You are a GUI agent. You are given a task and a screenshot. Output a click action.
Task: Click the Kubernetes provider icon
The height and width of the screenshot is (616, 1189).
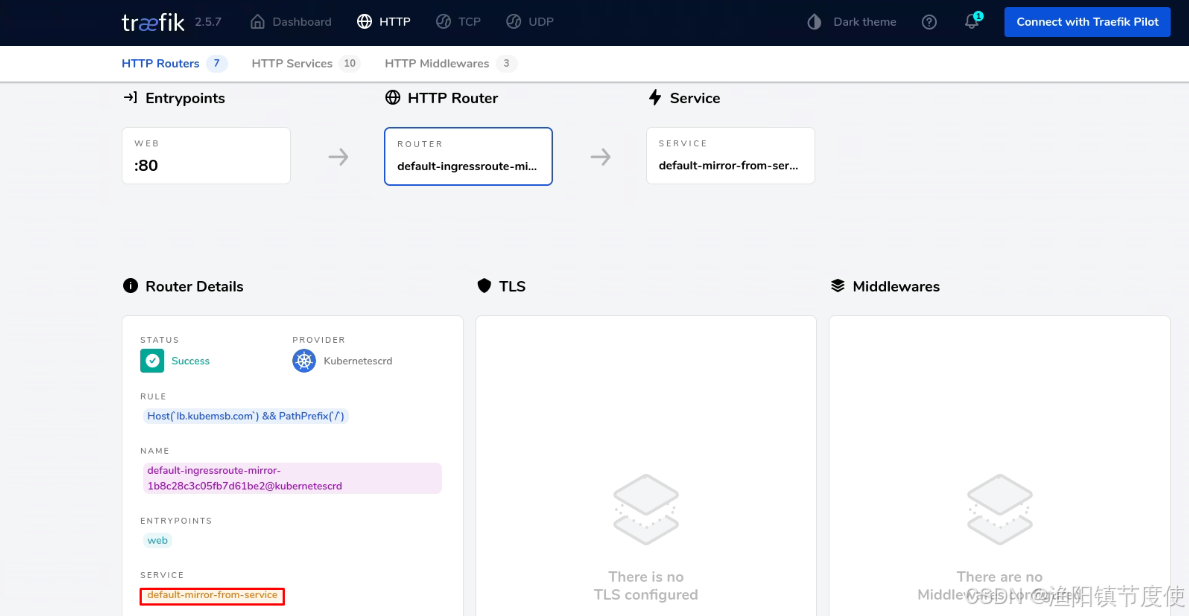(x=304, y=361)
